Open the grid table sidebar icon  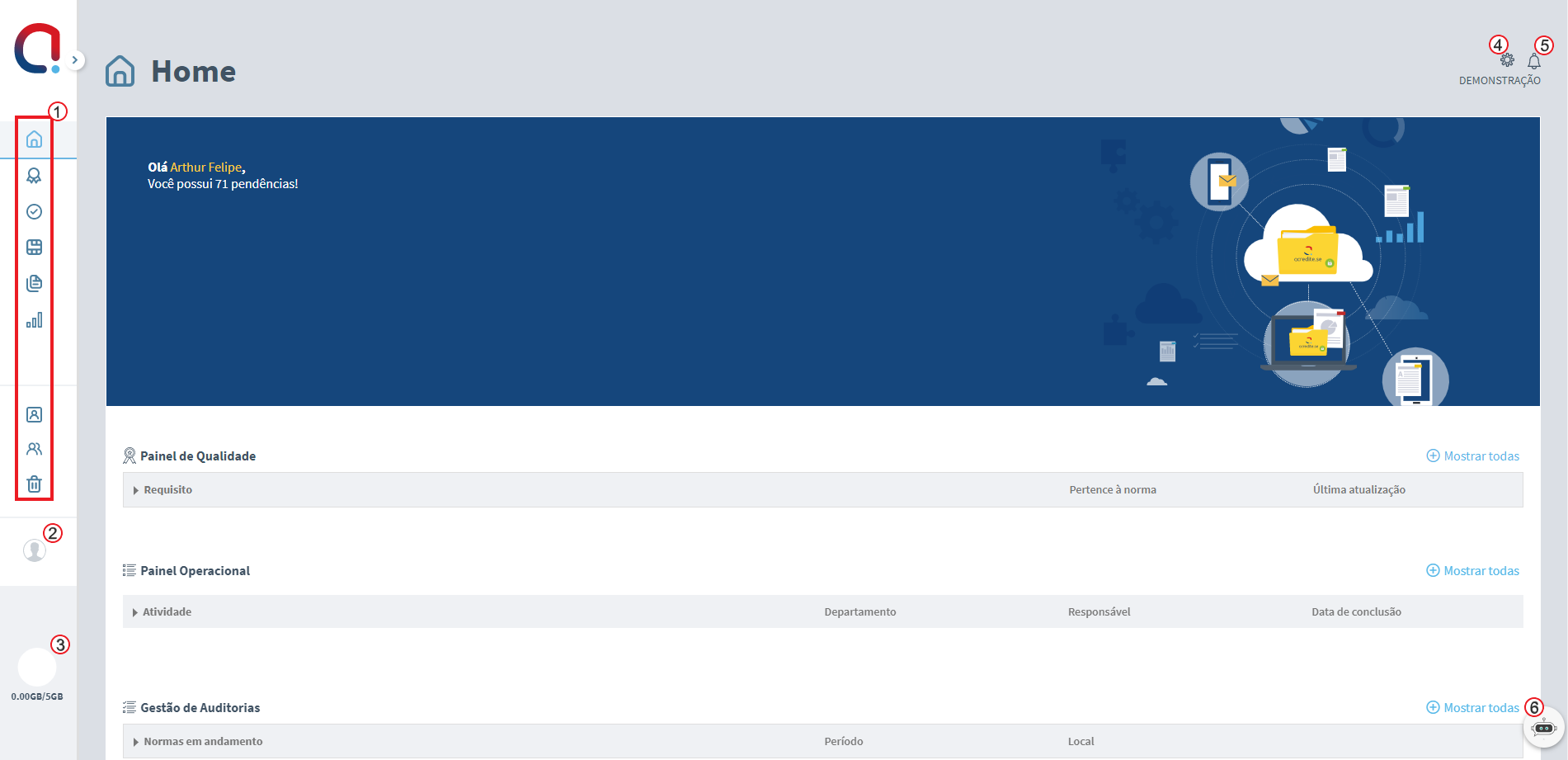[x=34, y=248]
